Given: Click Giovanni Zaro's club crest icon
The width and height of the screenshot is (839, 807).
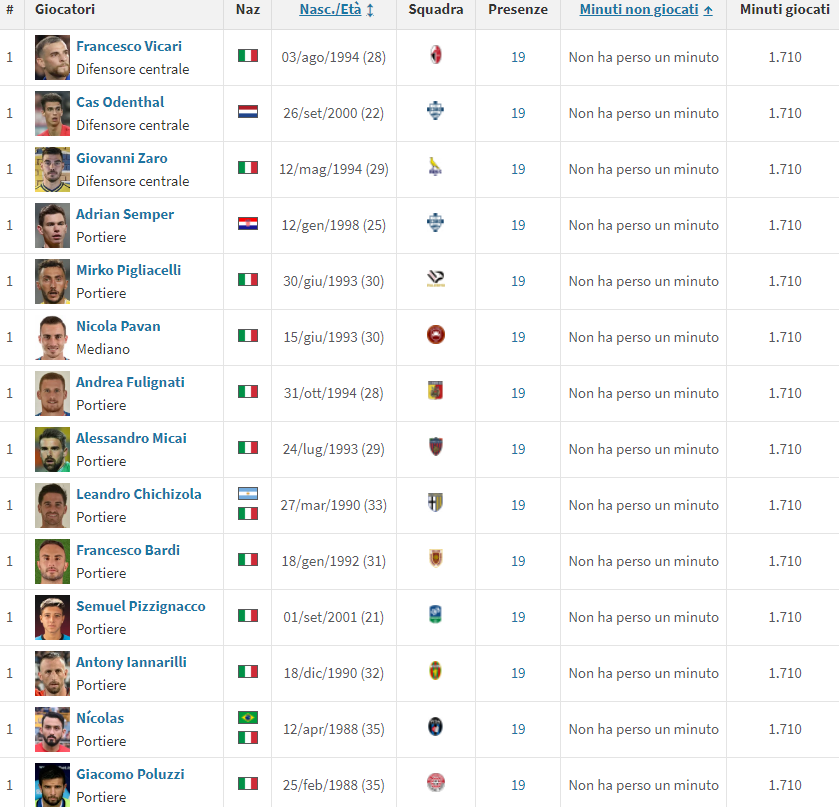Looking at the screenshot, I should point(435,167).
